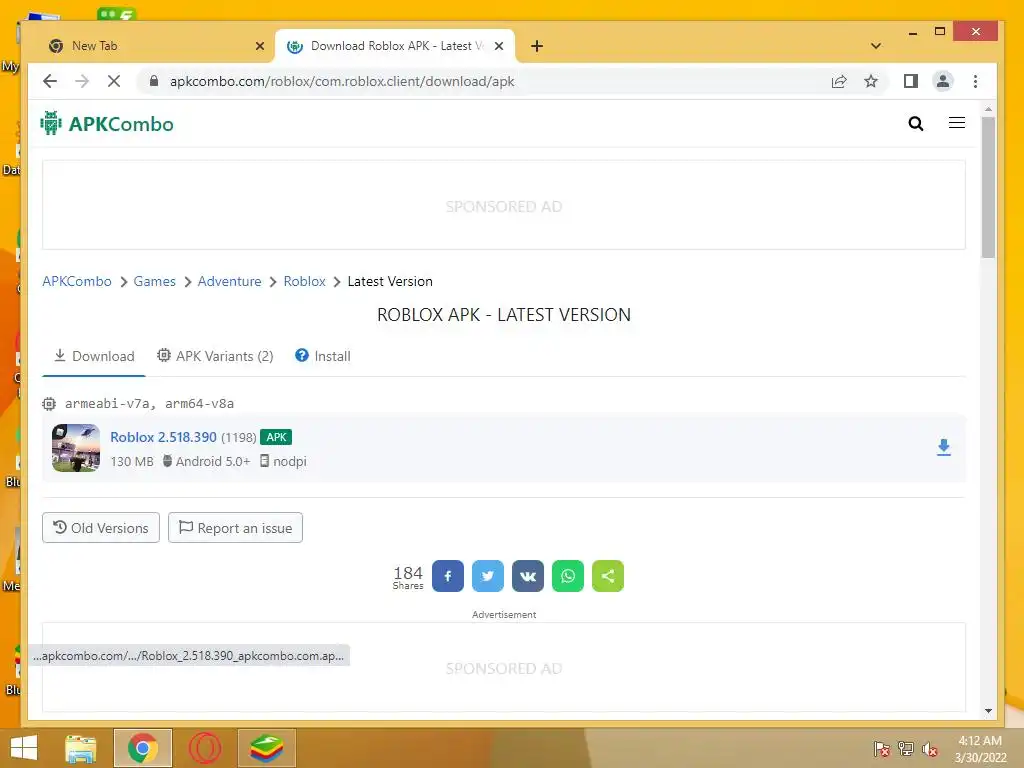Close the New Tab tab
This screenshot has height=768, width=1024.
click(259, 46)
